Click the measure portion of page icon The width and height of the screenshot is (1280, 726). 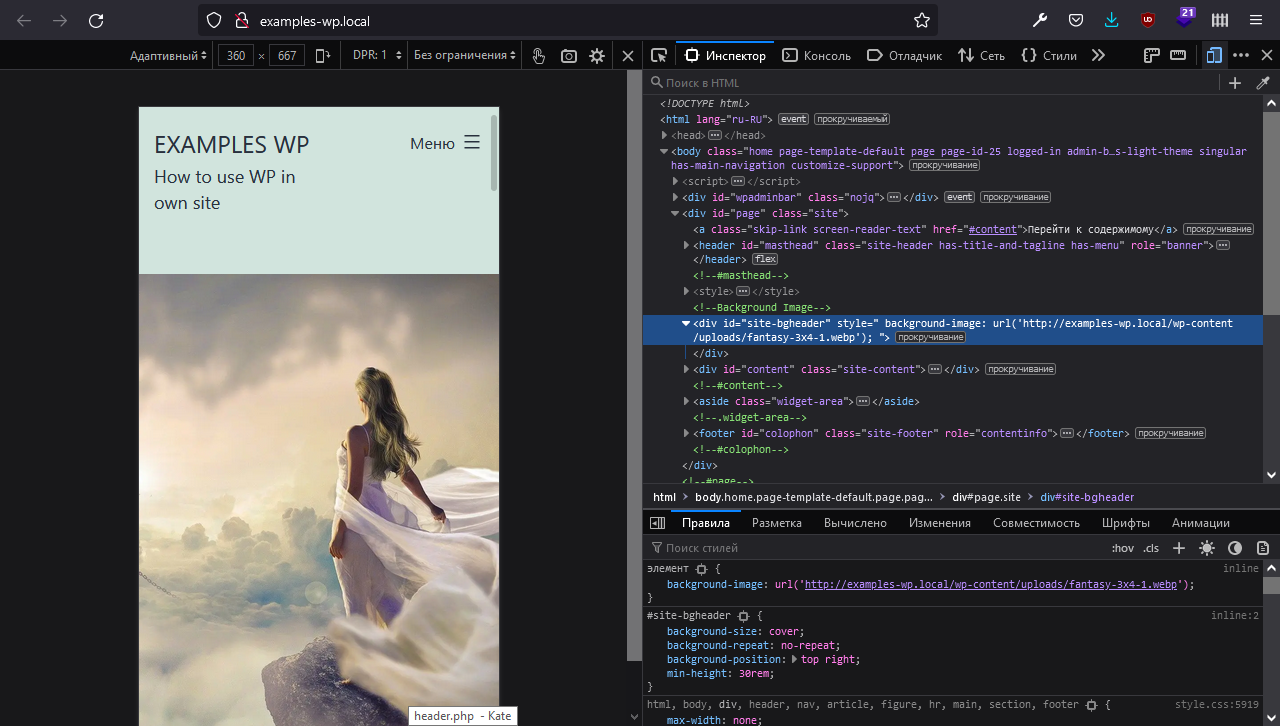tap(1178, 55)
